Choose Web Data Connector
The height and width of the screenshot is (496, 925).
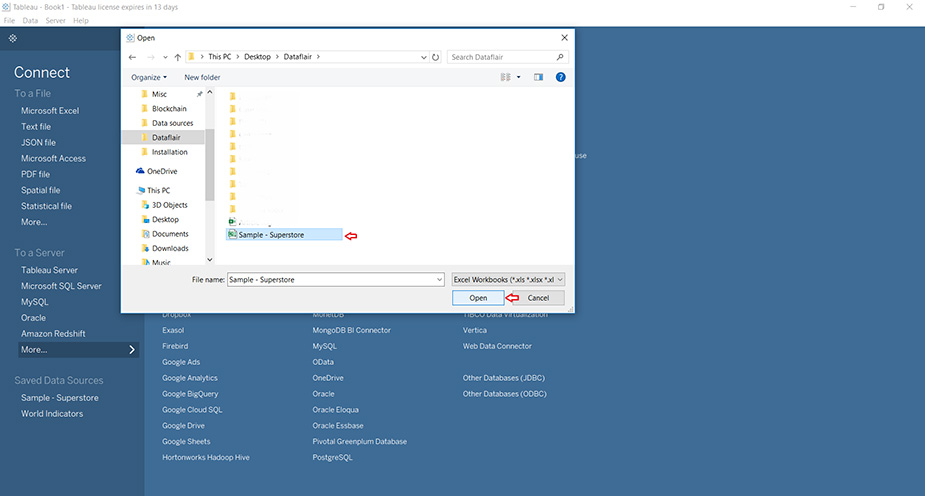tap(497, 346)
